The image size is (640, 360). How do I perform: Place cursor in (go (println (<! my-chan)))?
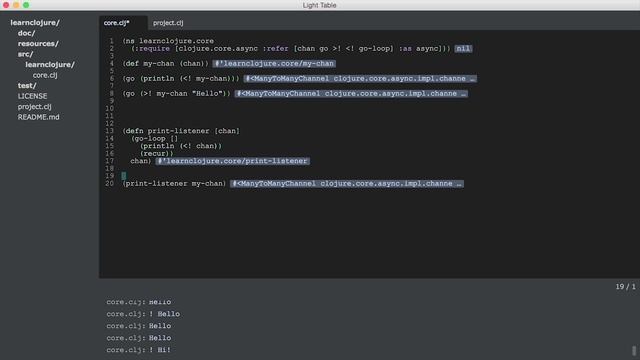point(181,79)
